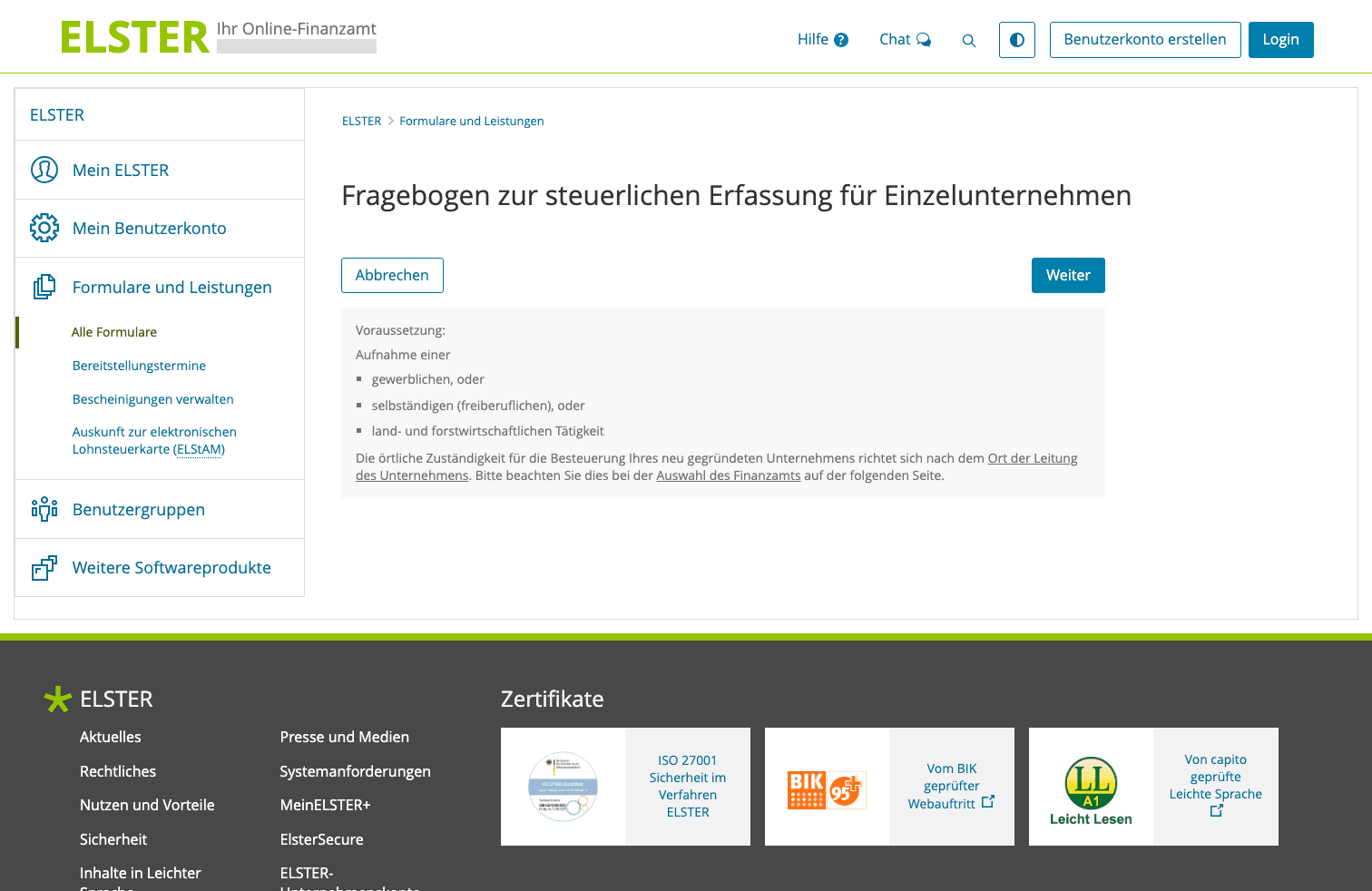Click the breadcrumb chevron separator
Viewport: 1372px width, 891px height.
click(391, 121)
